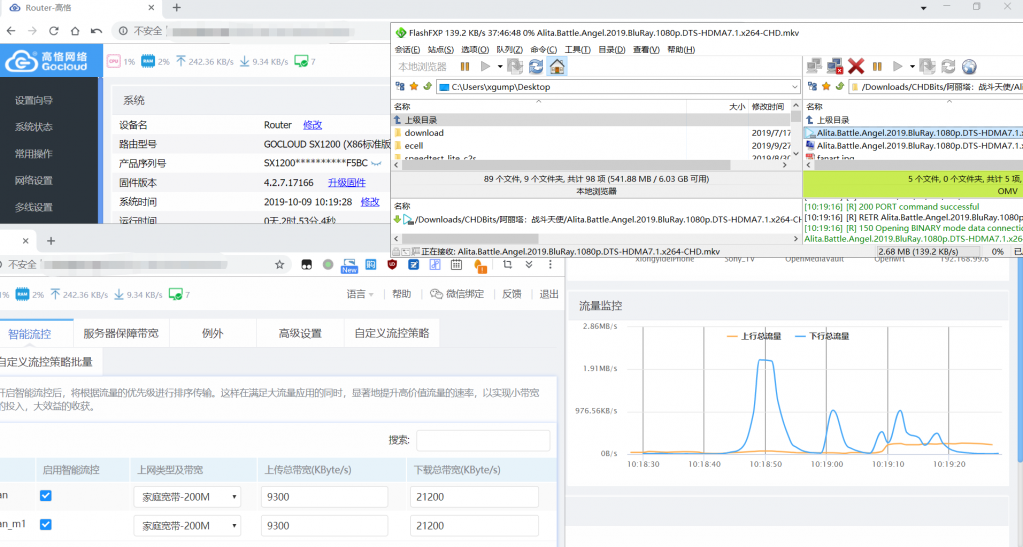Abort the transfer with the red X icon
This screenshot has height=547, width=1023.
coord(856,66)
